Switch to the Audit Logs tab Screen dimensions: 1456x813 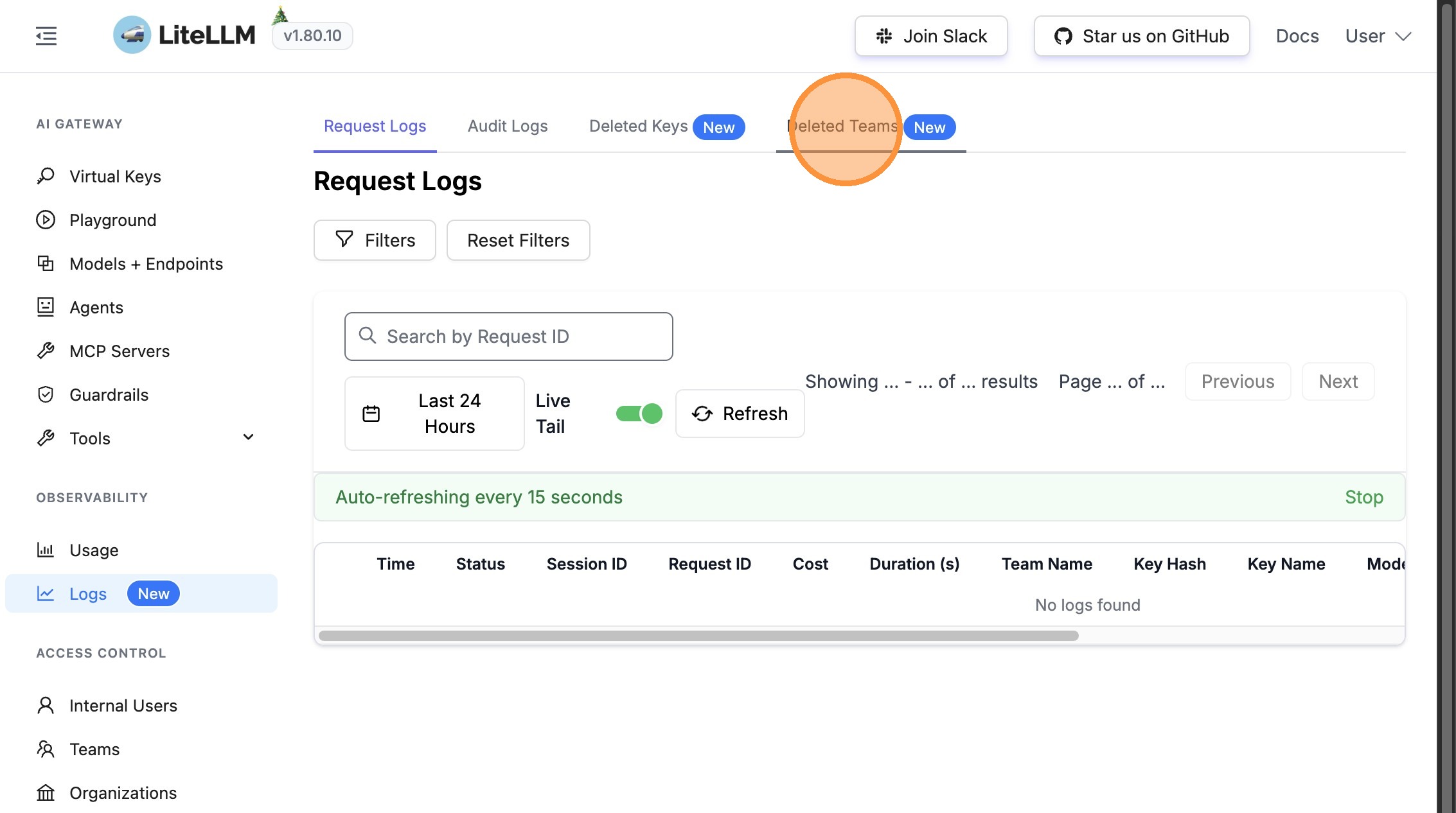pos(508,127)
